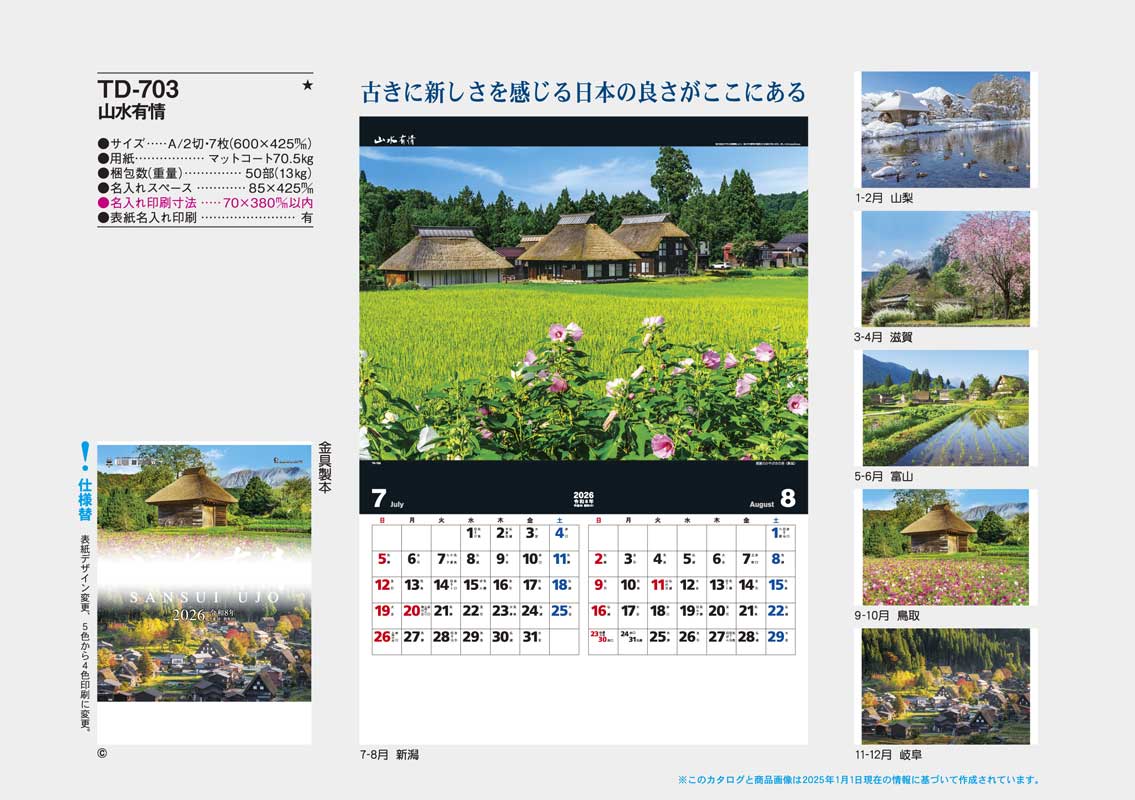
Task: Click the 表紙名入れ印刷 有 spec line
Action: tap(205, 217)
